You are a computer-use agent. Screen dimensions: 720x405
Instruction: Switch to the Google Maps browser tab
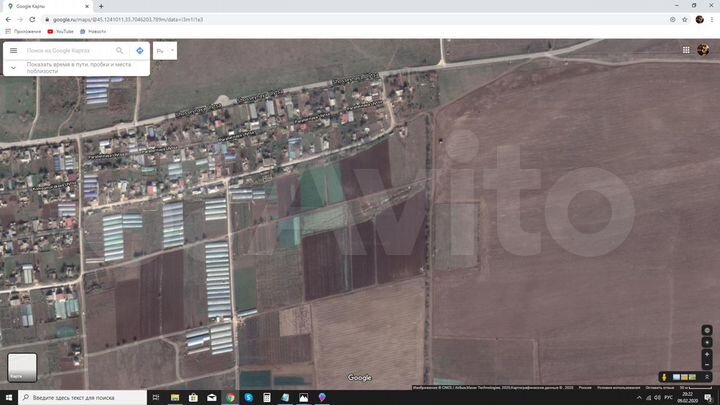click(x=47, y=6)
